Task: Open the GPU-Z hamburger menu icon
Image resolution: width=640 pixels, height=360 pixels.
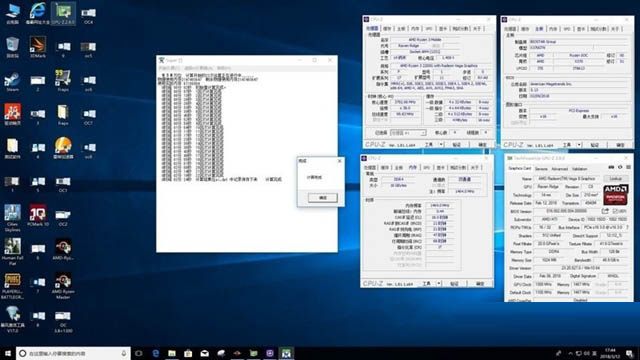Action: [x=628, y=167]
